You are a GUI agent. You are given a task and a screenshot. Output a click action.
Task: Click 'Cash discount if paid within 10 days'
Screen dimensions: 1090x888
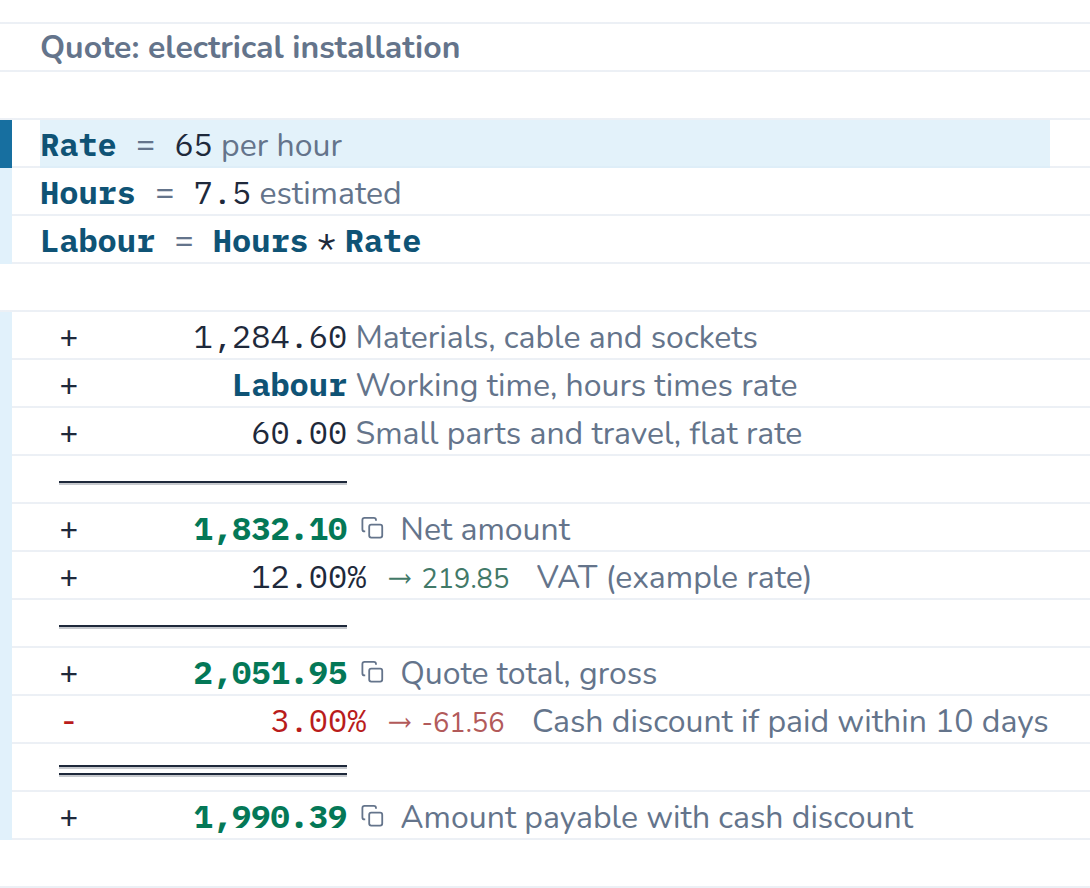(x=790, y=722)
